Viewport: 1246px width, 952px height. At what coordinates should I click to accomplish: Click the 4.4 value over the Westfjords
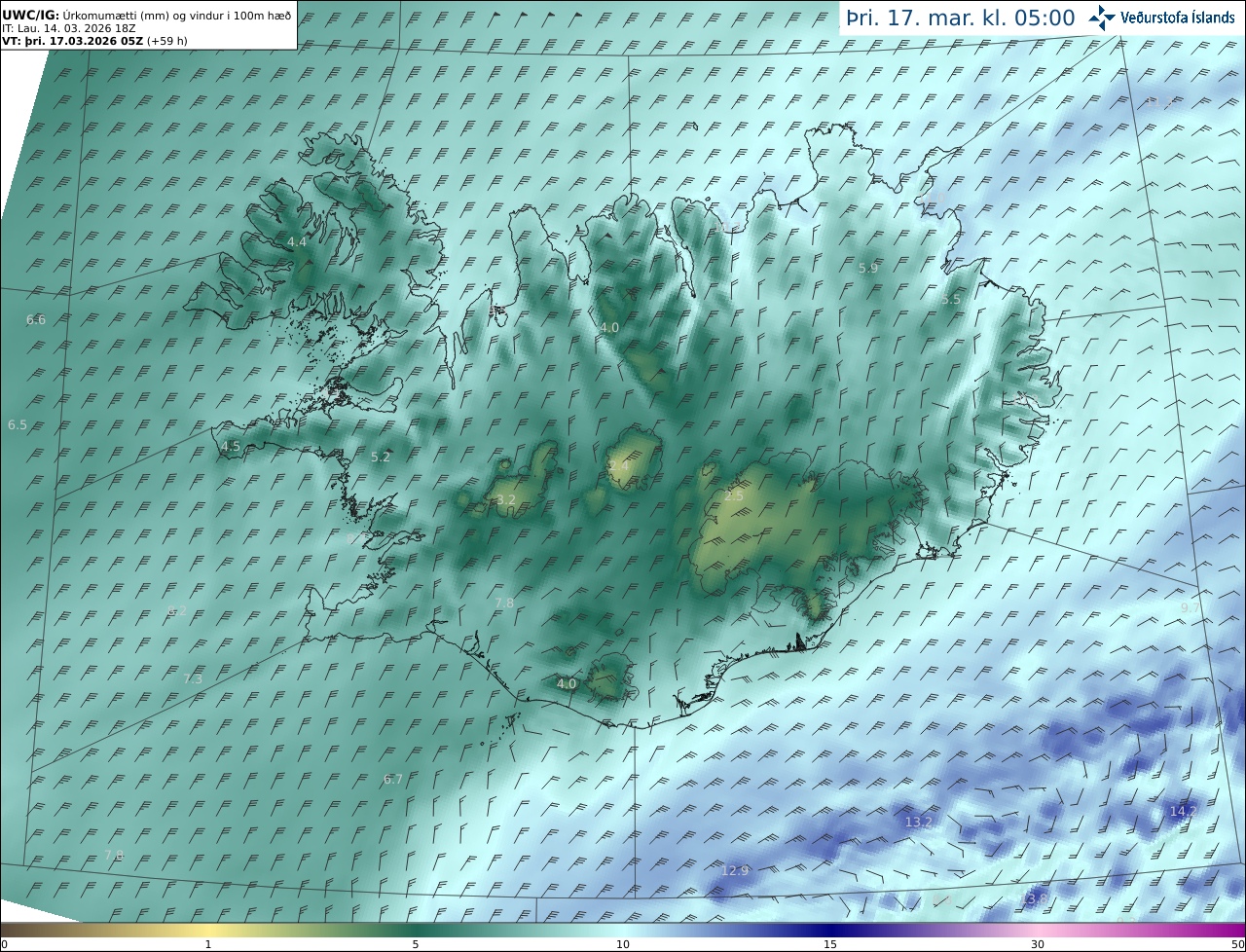297,241
